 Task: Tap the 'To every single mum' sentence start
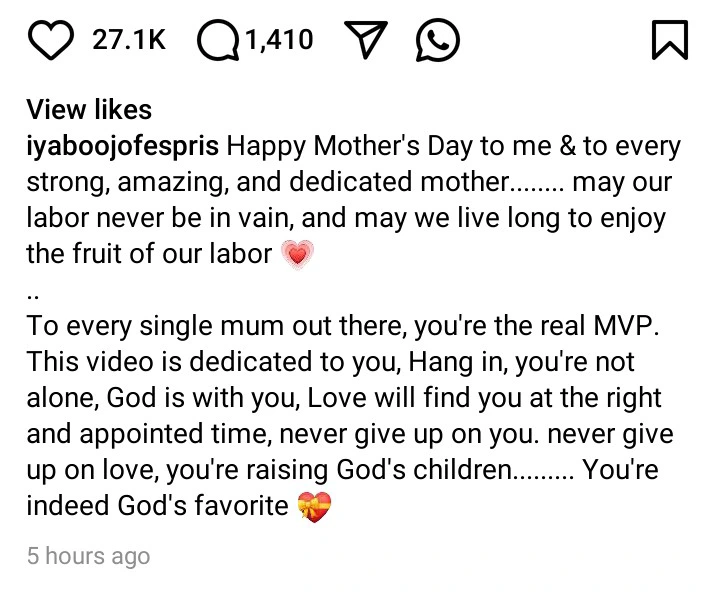[156, 326]
